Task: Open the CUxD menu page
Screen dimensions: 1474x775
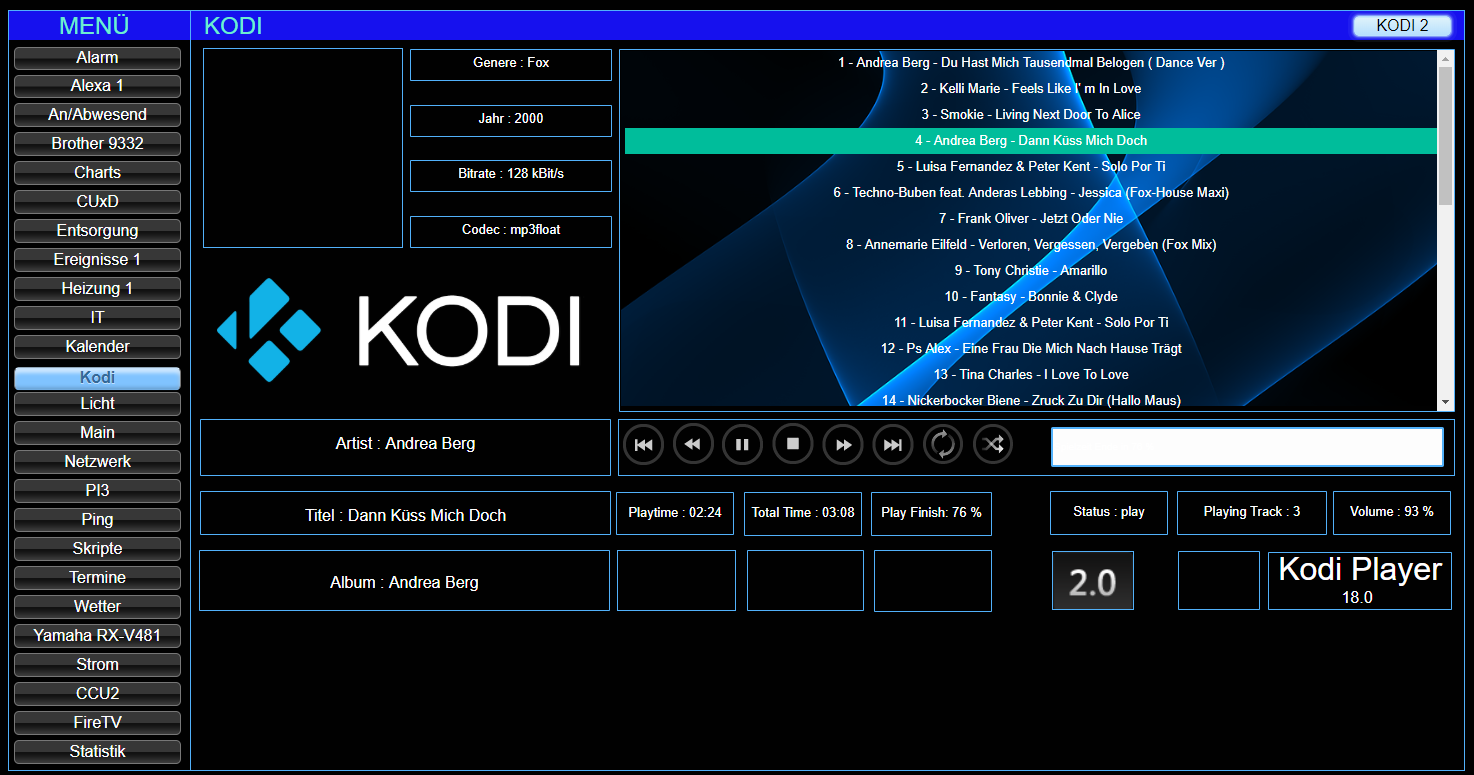Action: pos(97,202)
